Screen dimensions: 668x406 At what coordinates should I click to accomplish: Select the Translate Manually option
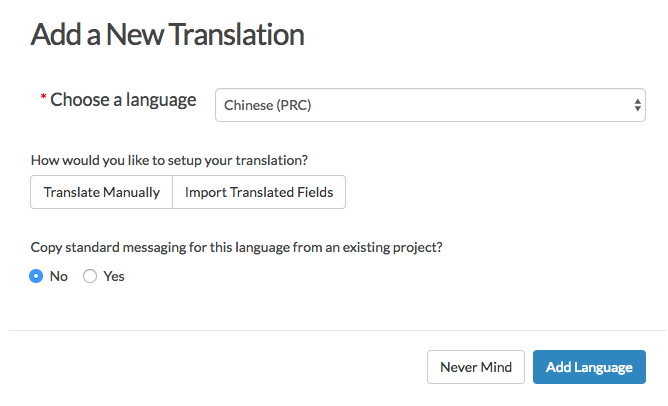[102, 192]
